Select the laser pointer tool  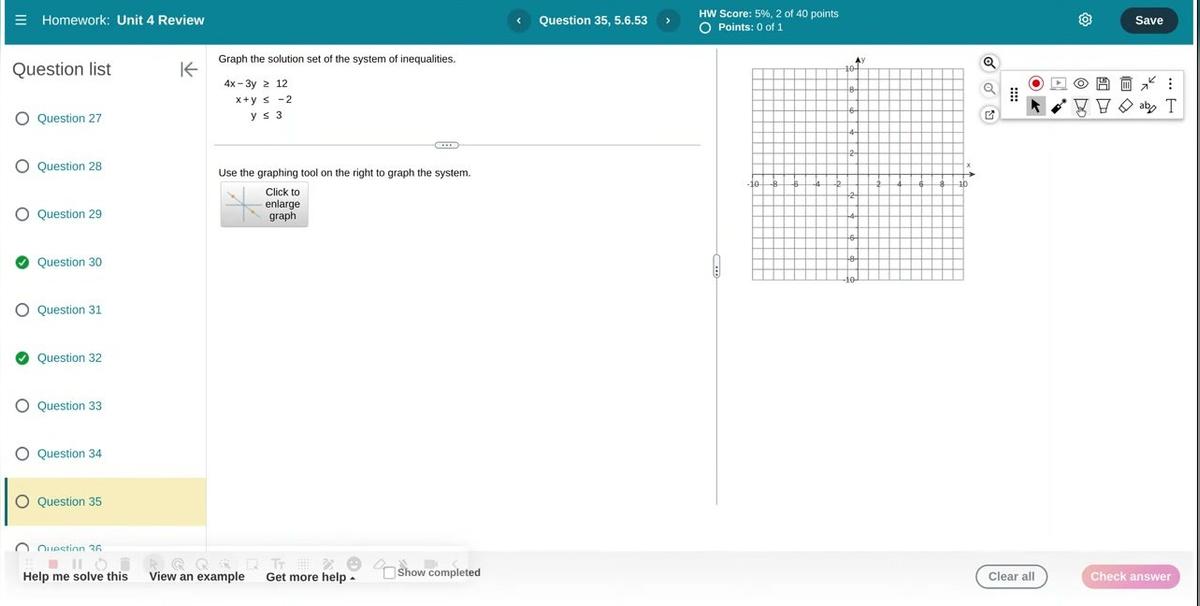coord(1059,106)
